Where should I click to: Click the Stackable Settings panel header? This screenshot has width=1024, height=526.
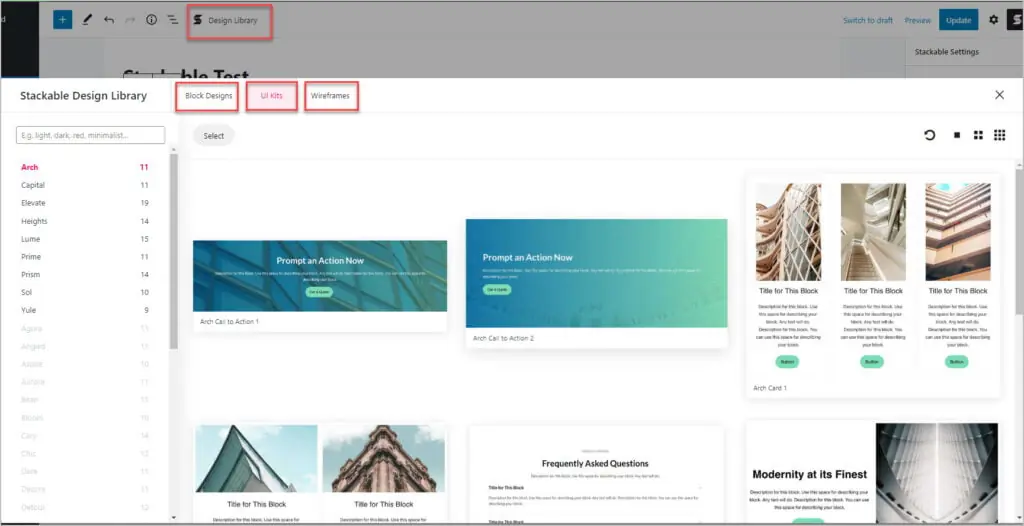[946, 52]
